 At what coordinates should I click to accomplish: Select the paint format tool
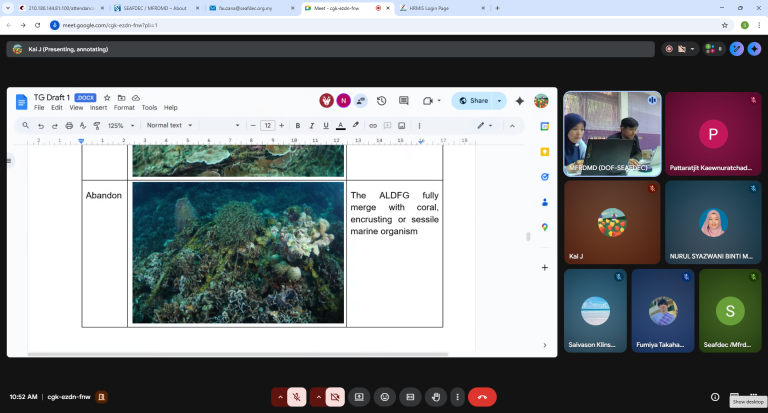coord(97,126)
